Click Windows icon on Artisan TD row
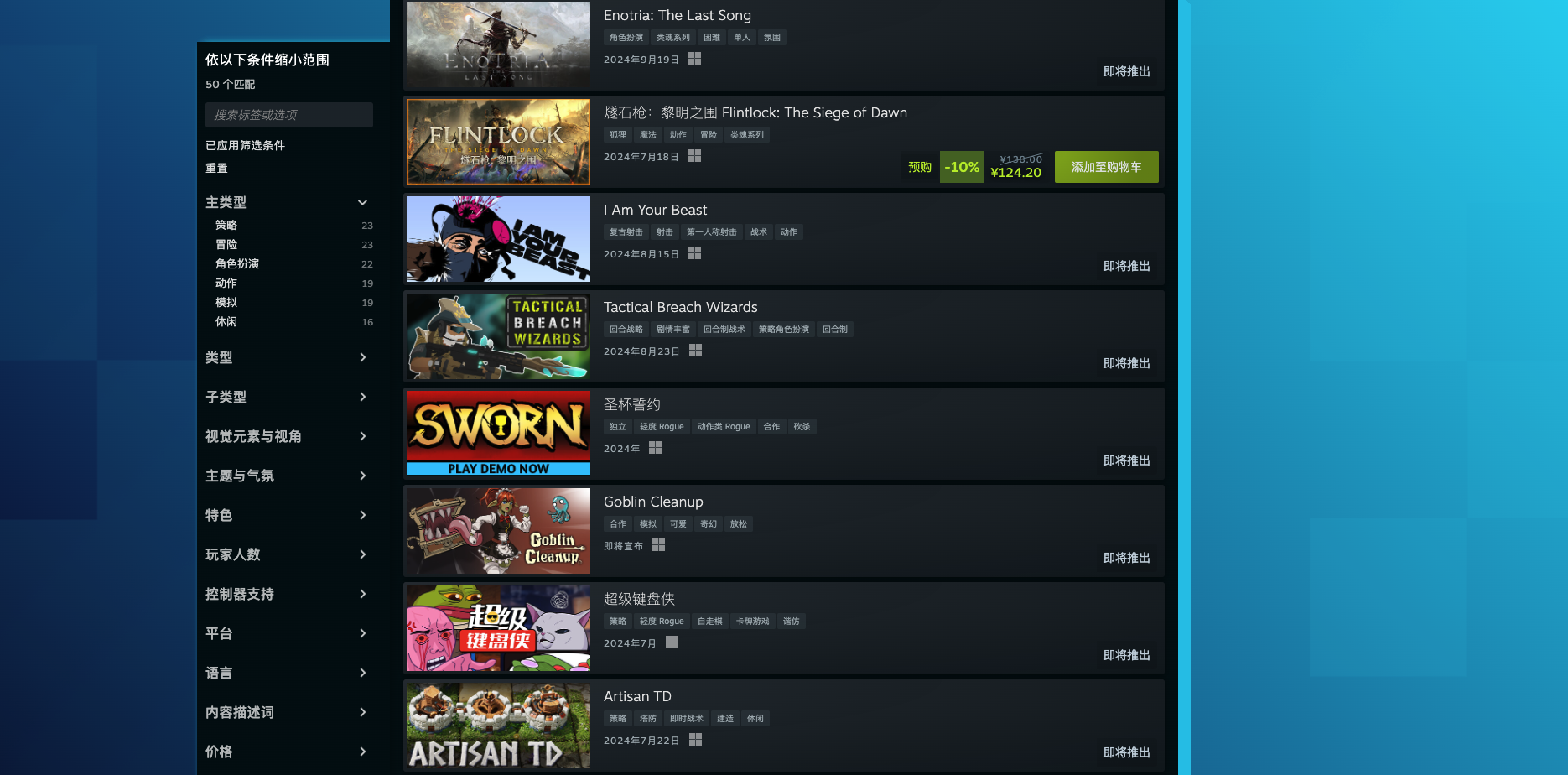 pyautogui.click(x=695, y=740)
